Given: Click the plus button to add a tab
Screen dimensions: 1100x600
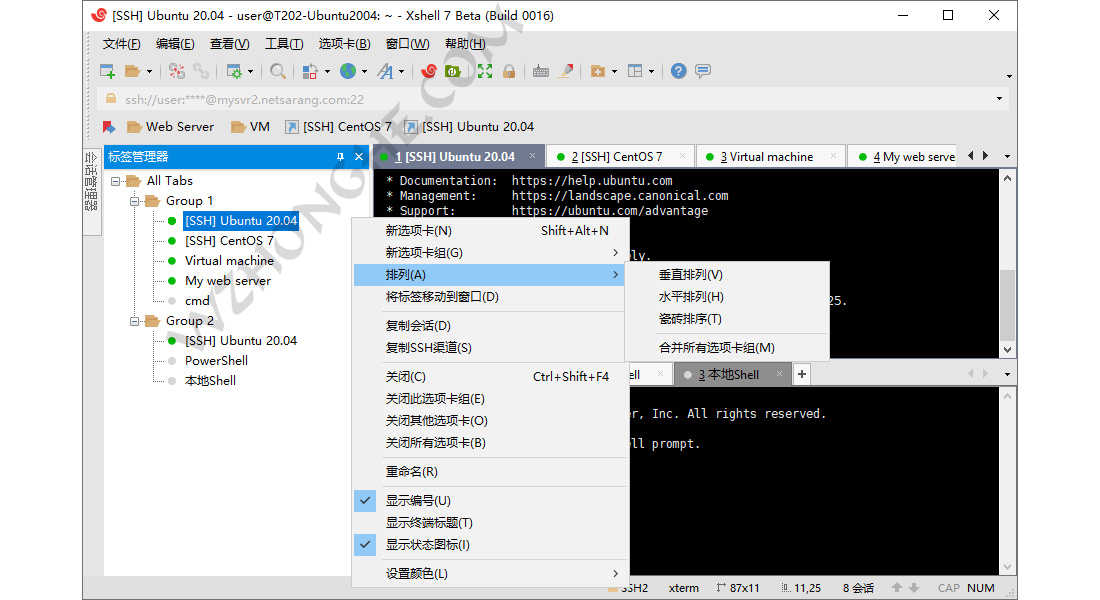Looking at the screenshot, I should click(801, 373).
